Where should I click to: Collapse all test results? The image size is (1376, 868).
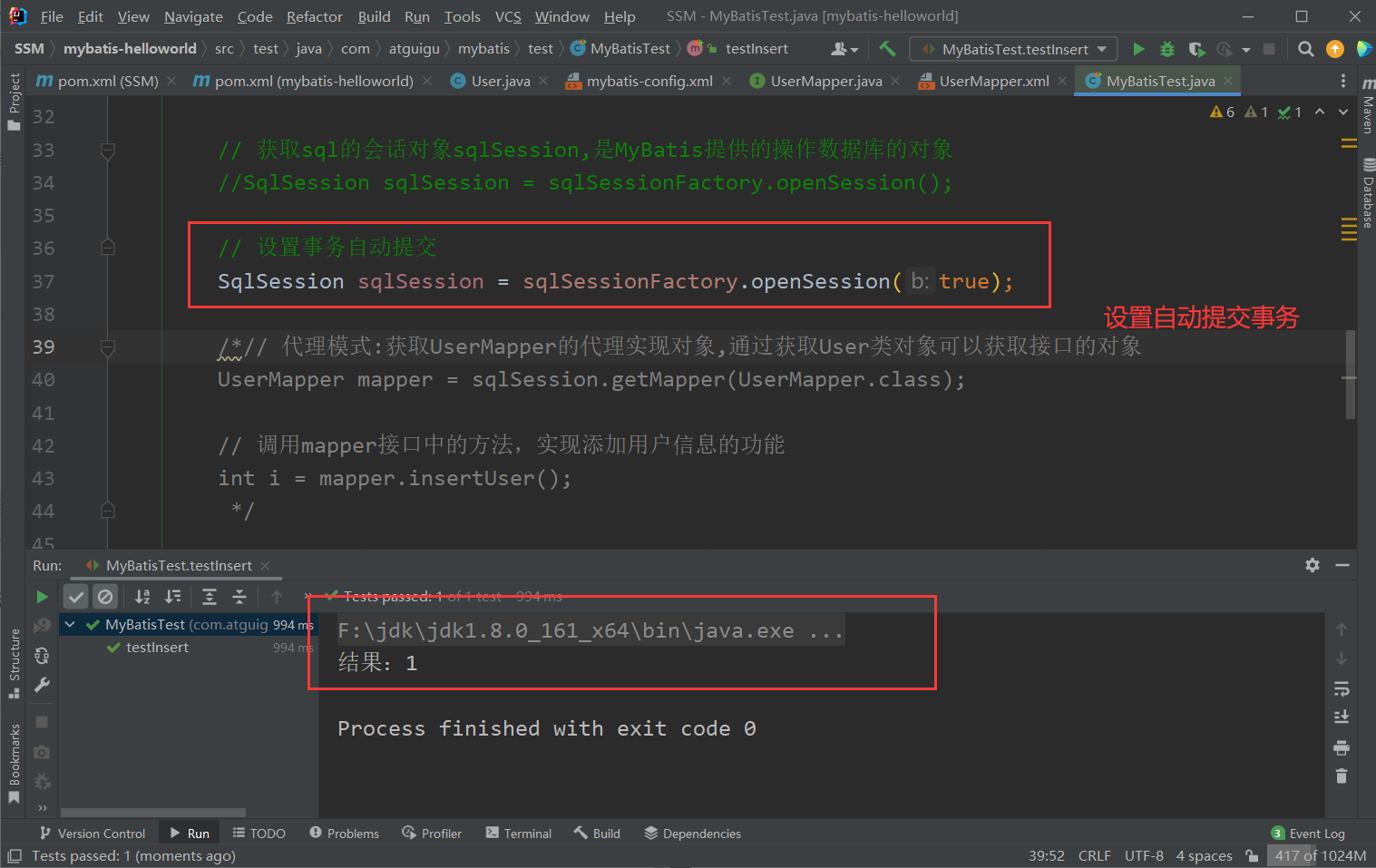point(239,597)
